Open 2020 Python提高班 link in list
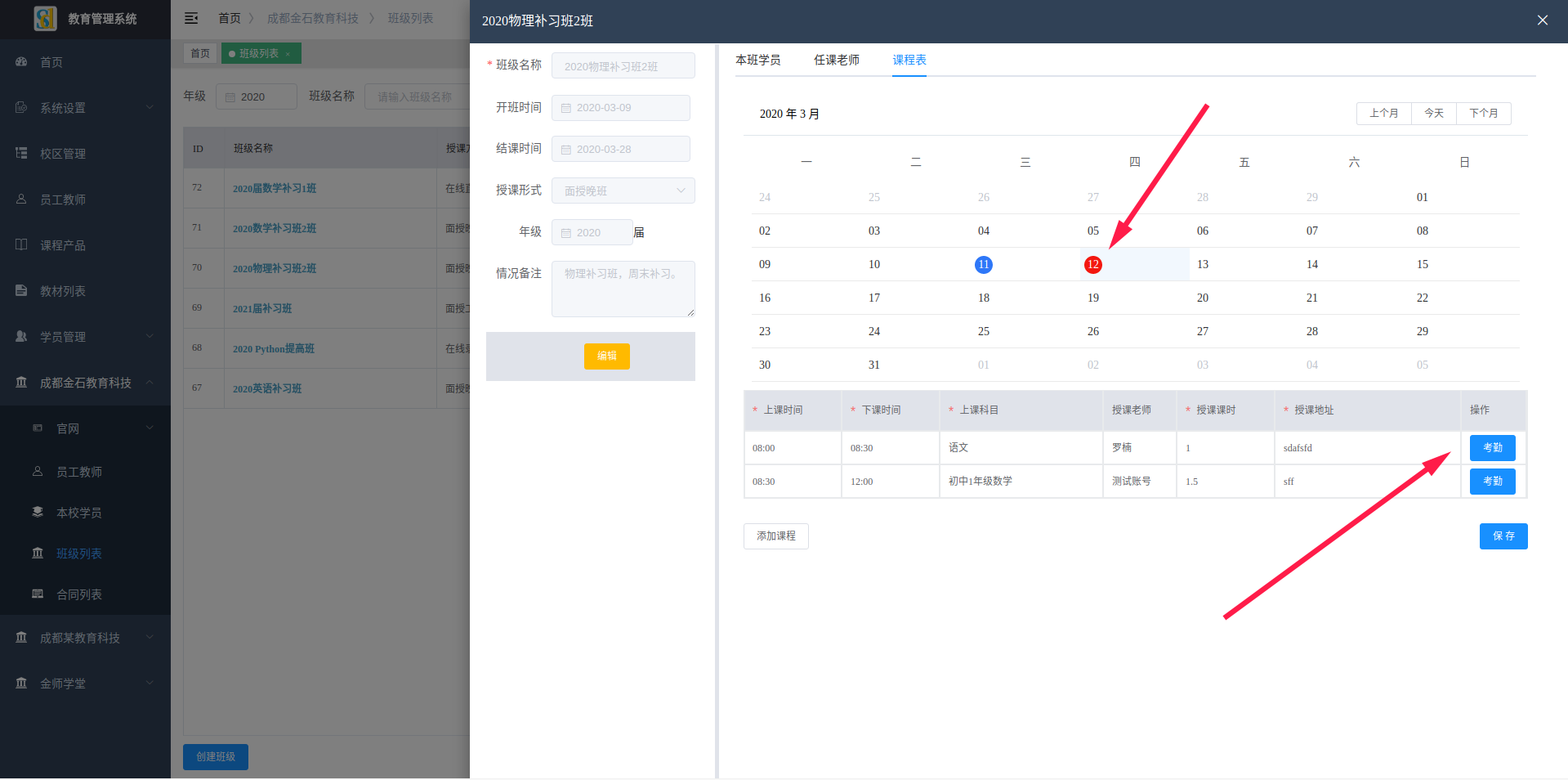 273,348
